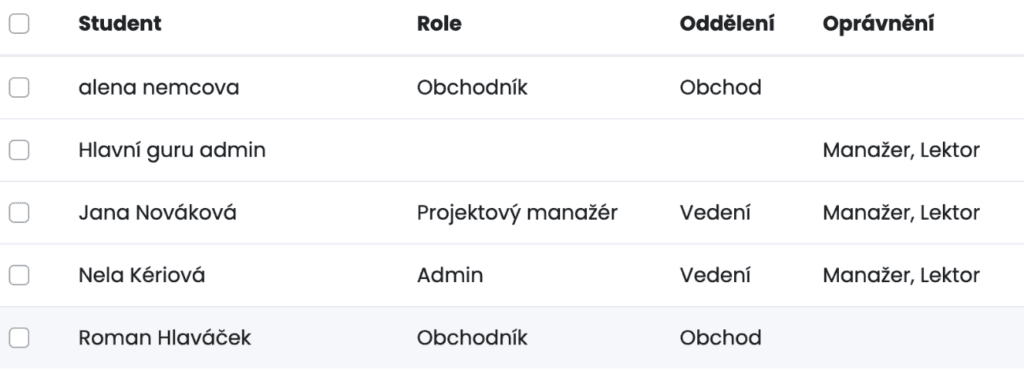This screenshot has height=372, width=1024.
Task: Click the Admin role of Nela Kériová
Action: [450, 275]
